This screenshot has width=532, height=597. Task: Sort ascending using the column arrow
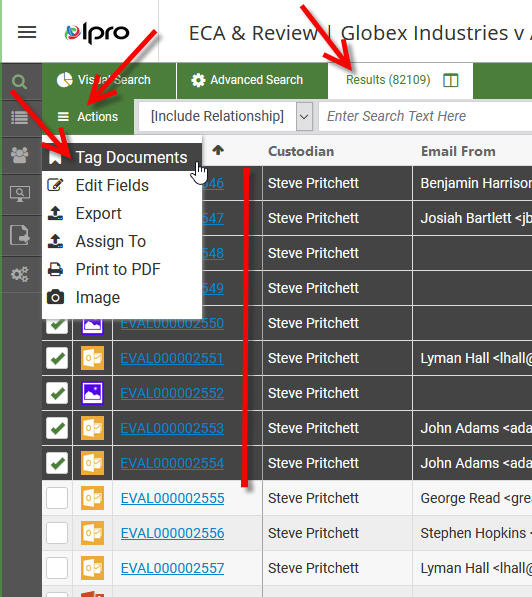tap(218, 150)
